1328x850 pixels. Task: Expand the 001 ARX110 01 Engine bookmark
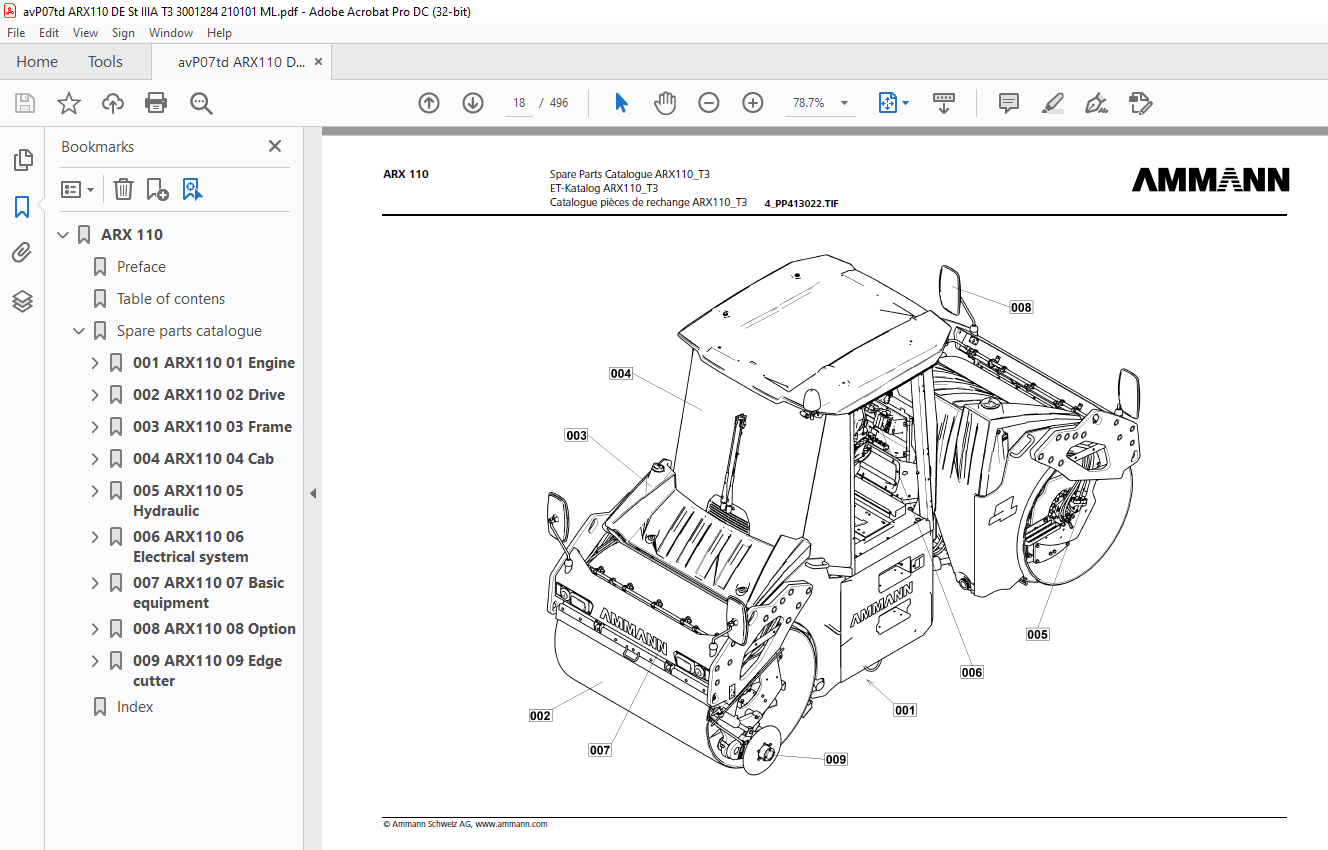coord(95,363)
